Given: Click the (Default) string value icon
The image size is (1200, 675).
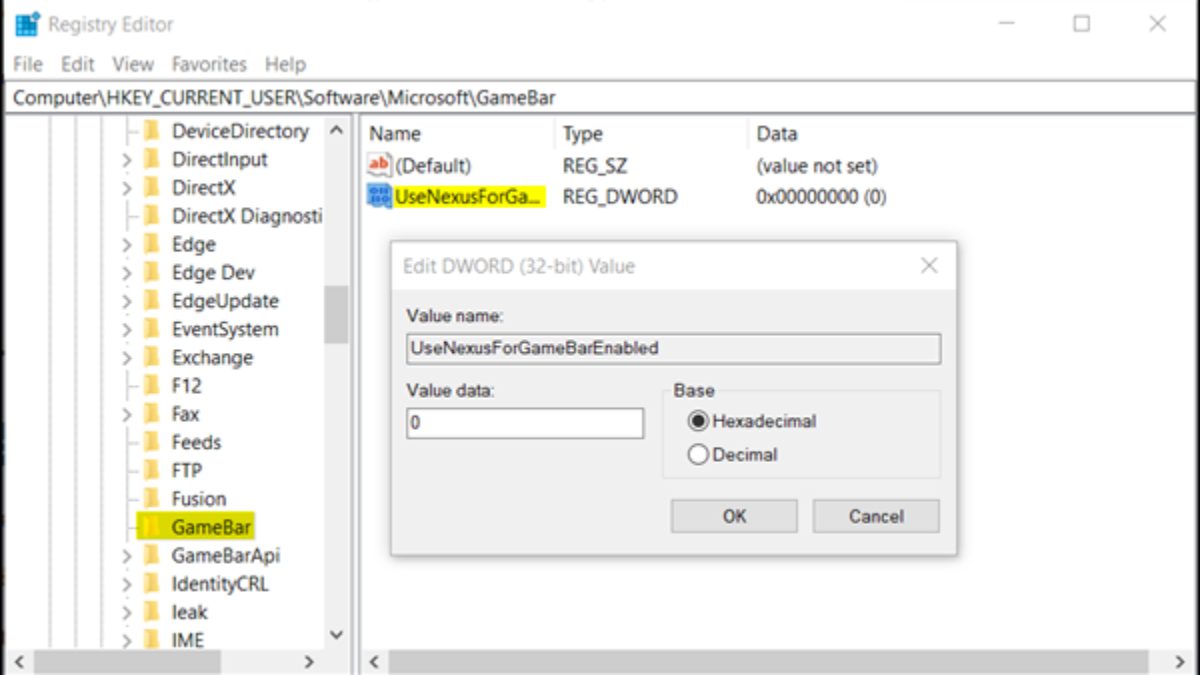Looking at the screenshot, I should tap(380, 165).
